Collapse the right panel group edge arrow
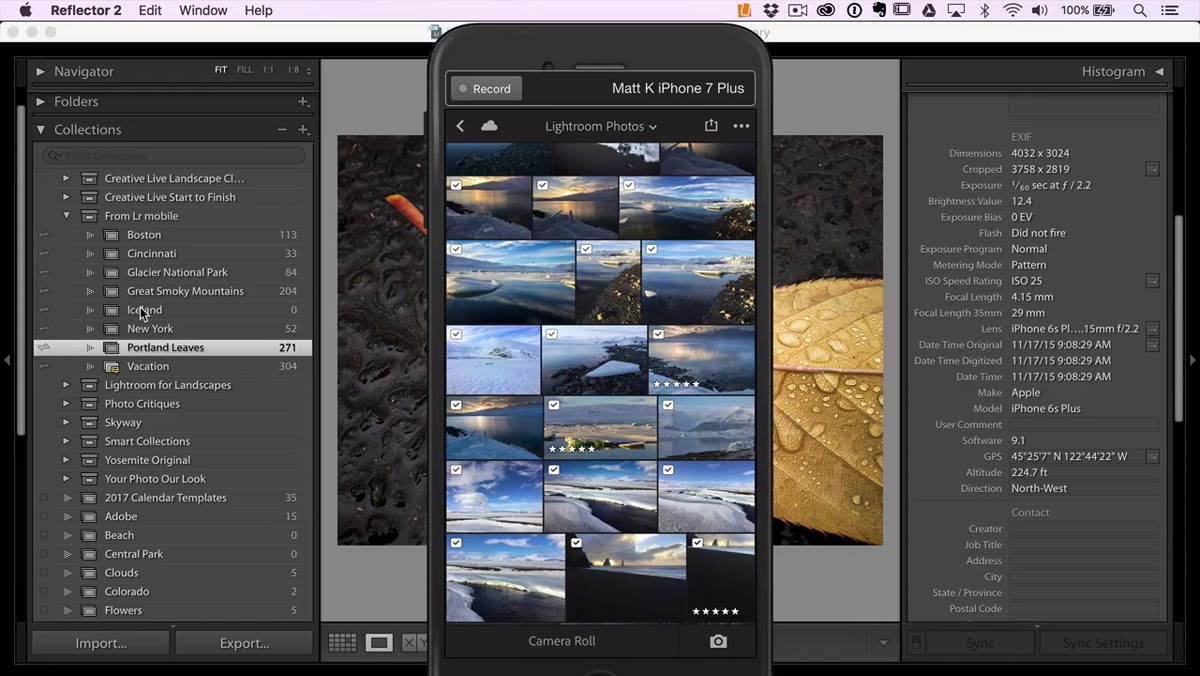 (x=1192, y=360)
